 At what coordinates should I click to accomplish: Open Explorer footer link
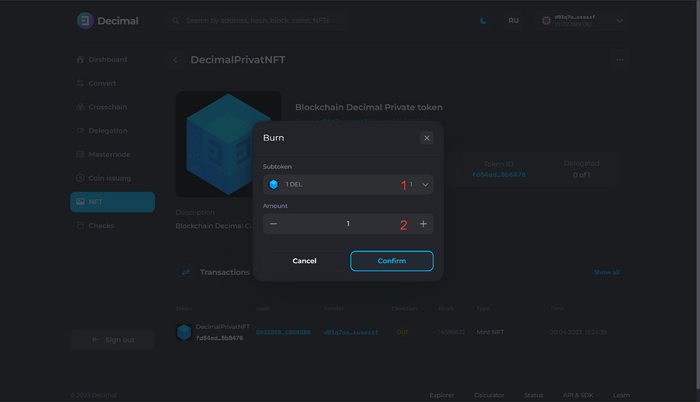[442, 395]
